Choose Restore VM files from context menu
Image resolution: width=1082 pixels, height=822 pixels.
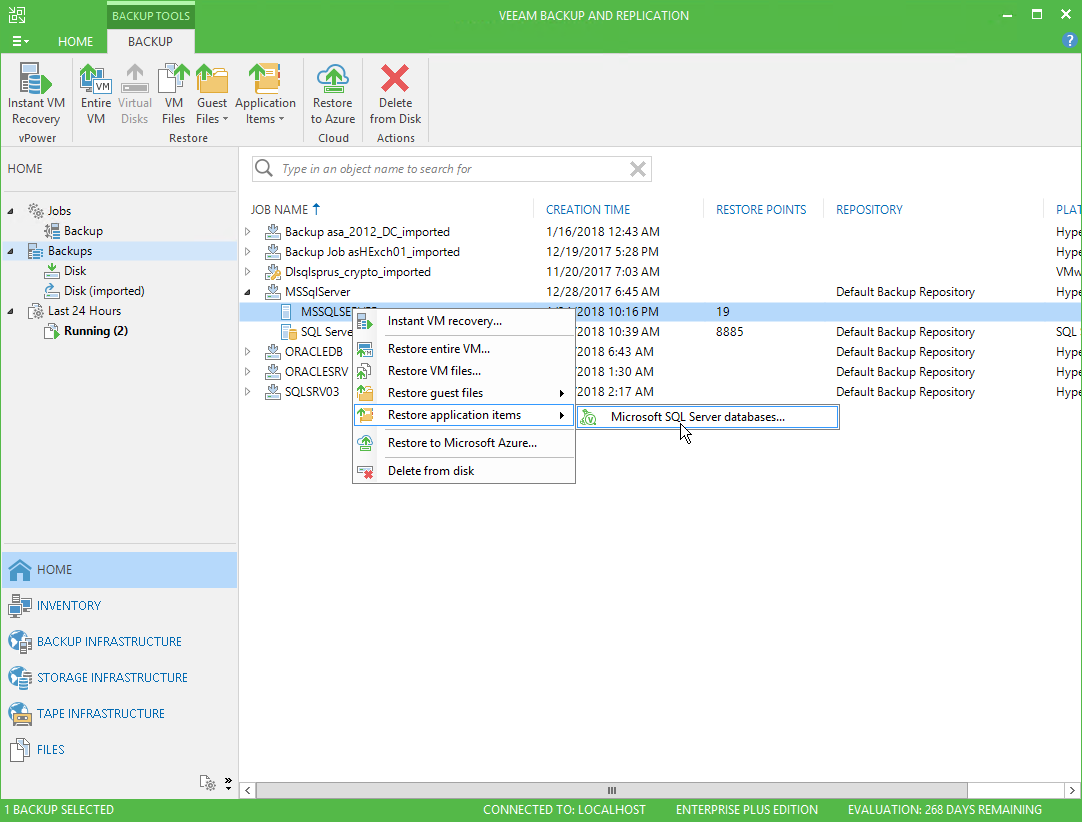point(464,371)
